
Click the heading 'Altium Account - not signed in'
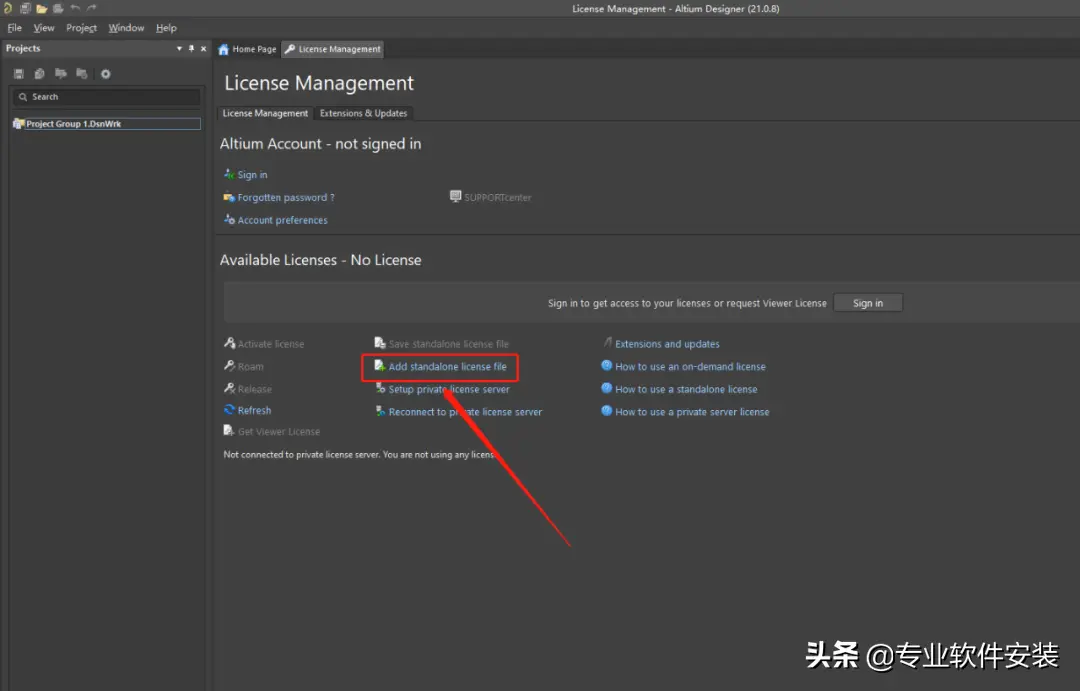[320, 144]
